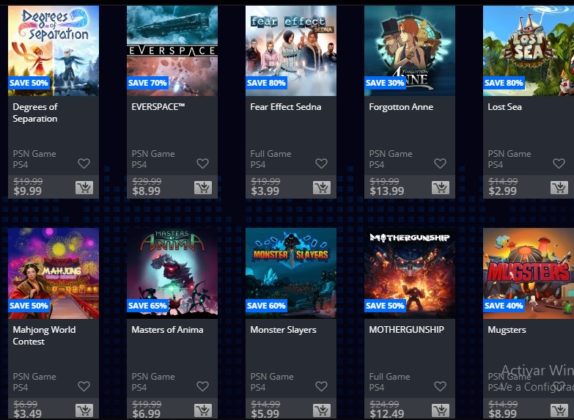Toggle wishlist heart for Fear Effect Sedna
This screenshot has height=420, width=574.
321,163
